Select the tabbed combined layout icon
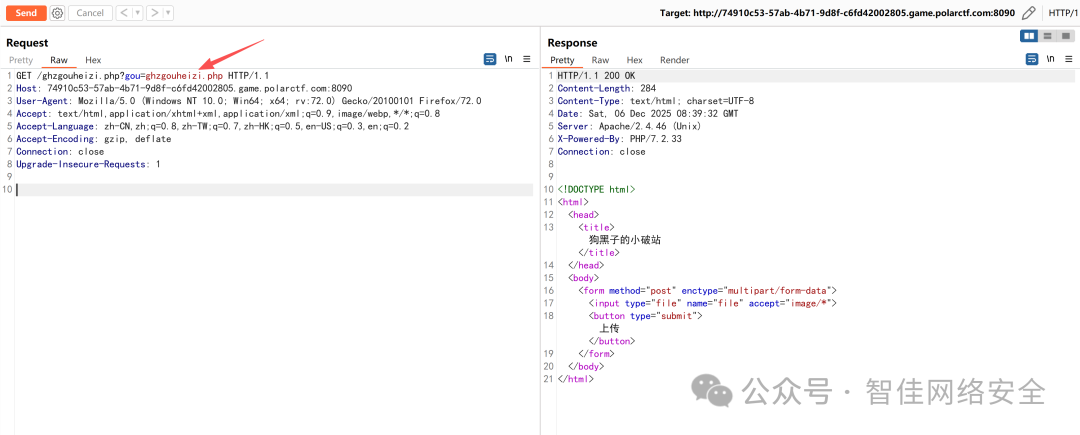The image size is (1080, 435). coord(1065,36)
